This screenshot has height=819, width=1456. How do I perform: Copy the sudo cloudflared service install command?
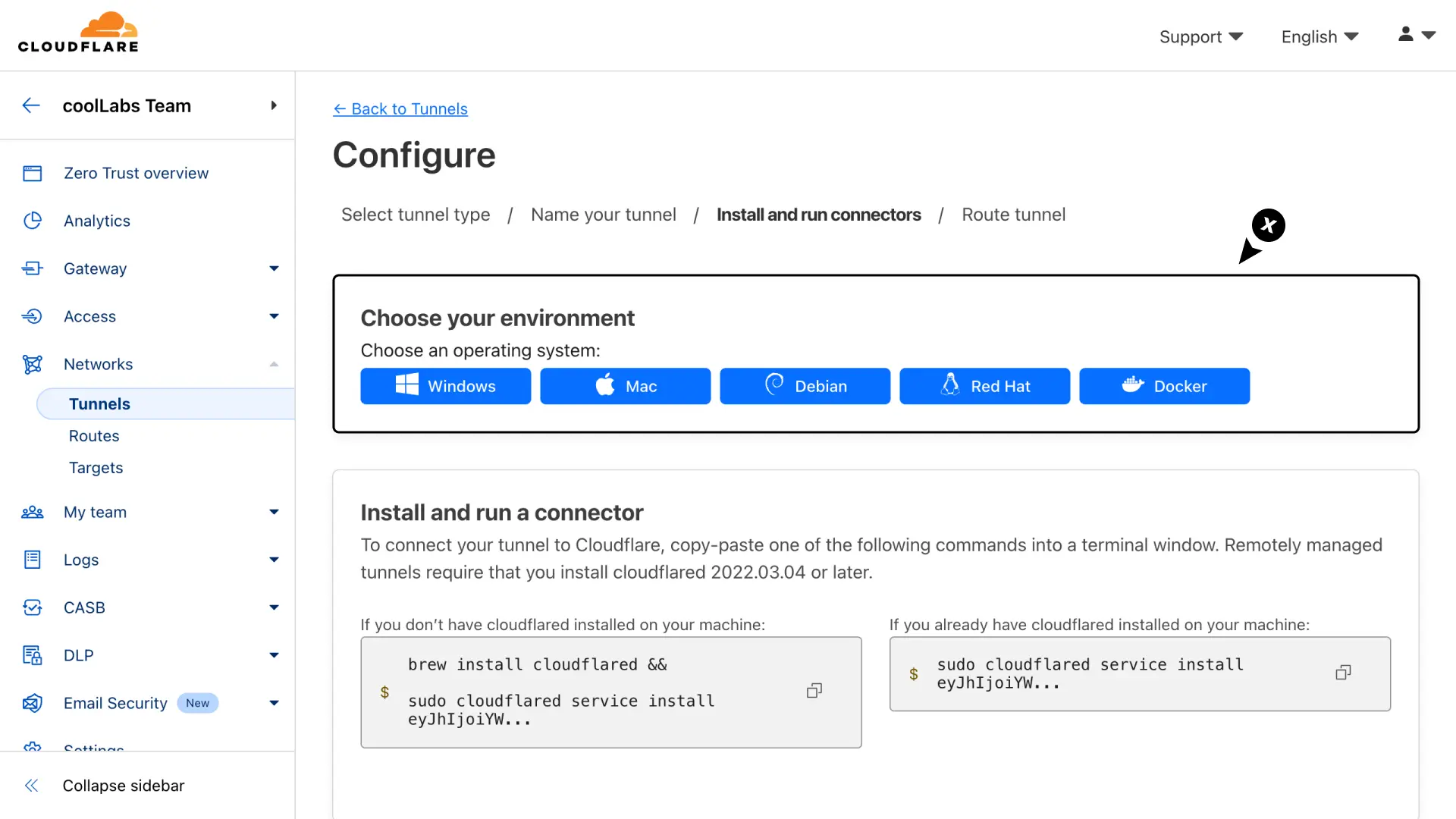pos(1342,673)
